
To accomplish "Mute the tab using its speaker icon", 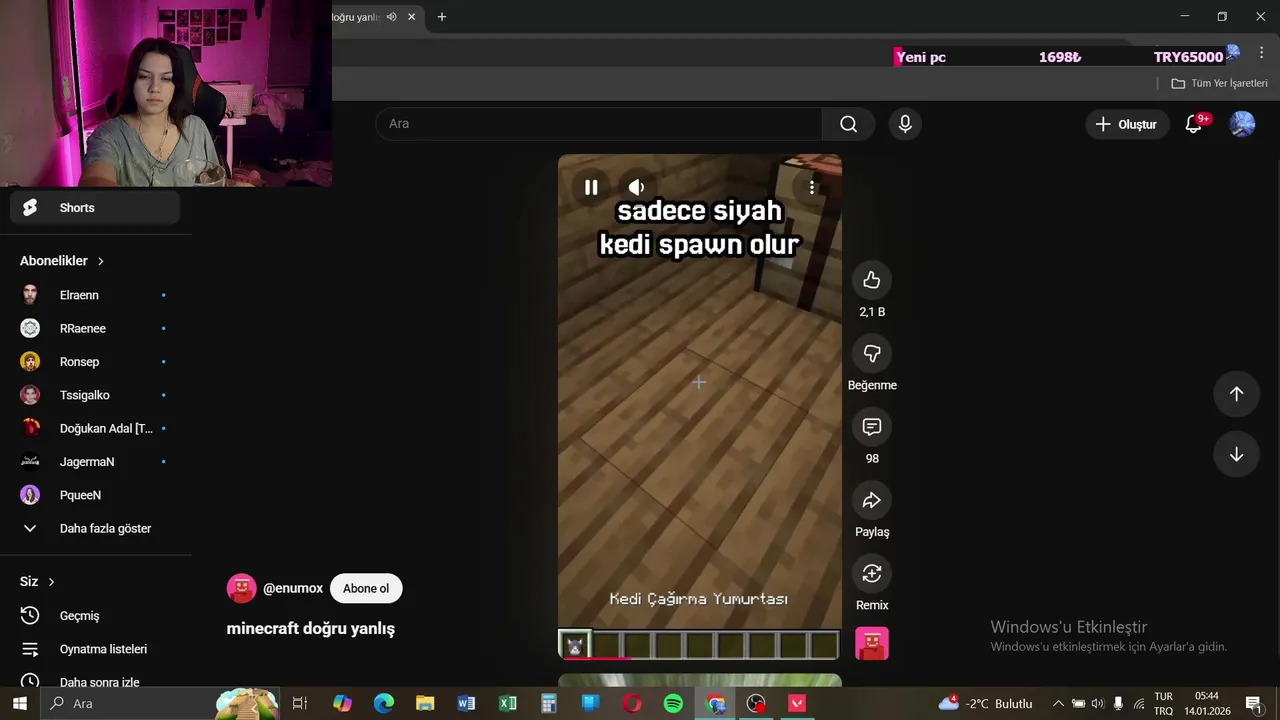I will 392,17.
